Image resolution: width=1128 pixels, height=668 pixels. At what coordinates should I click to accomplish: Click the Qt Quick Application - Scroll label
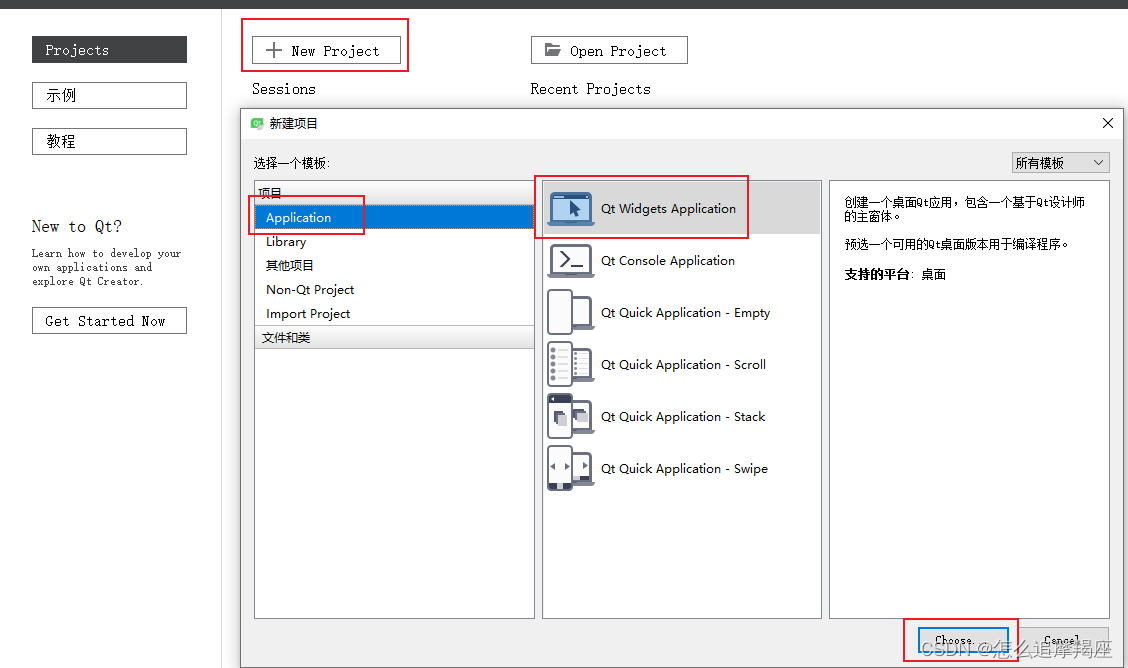(683, 365)
